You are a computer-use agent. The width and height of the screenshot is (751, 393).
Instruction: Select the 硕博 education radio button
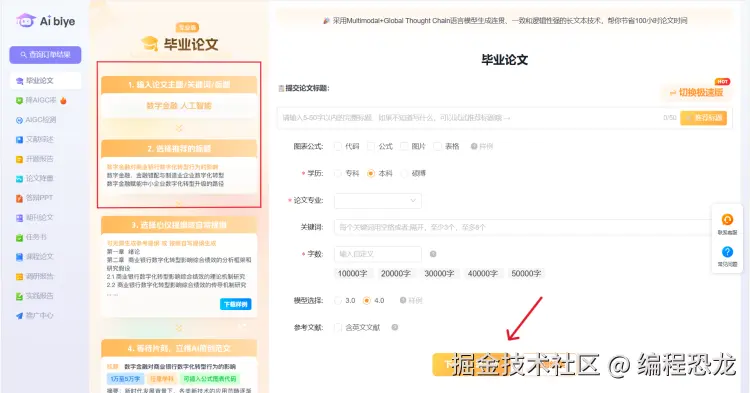point(404,173)
